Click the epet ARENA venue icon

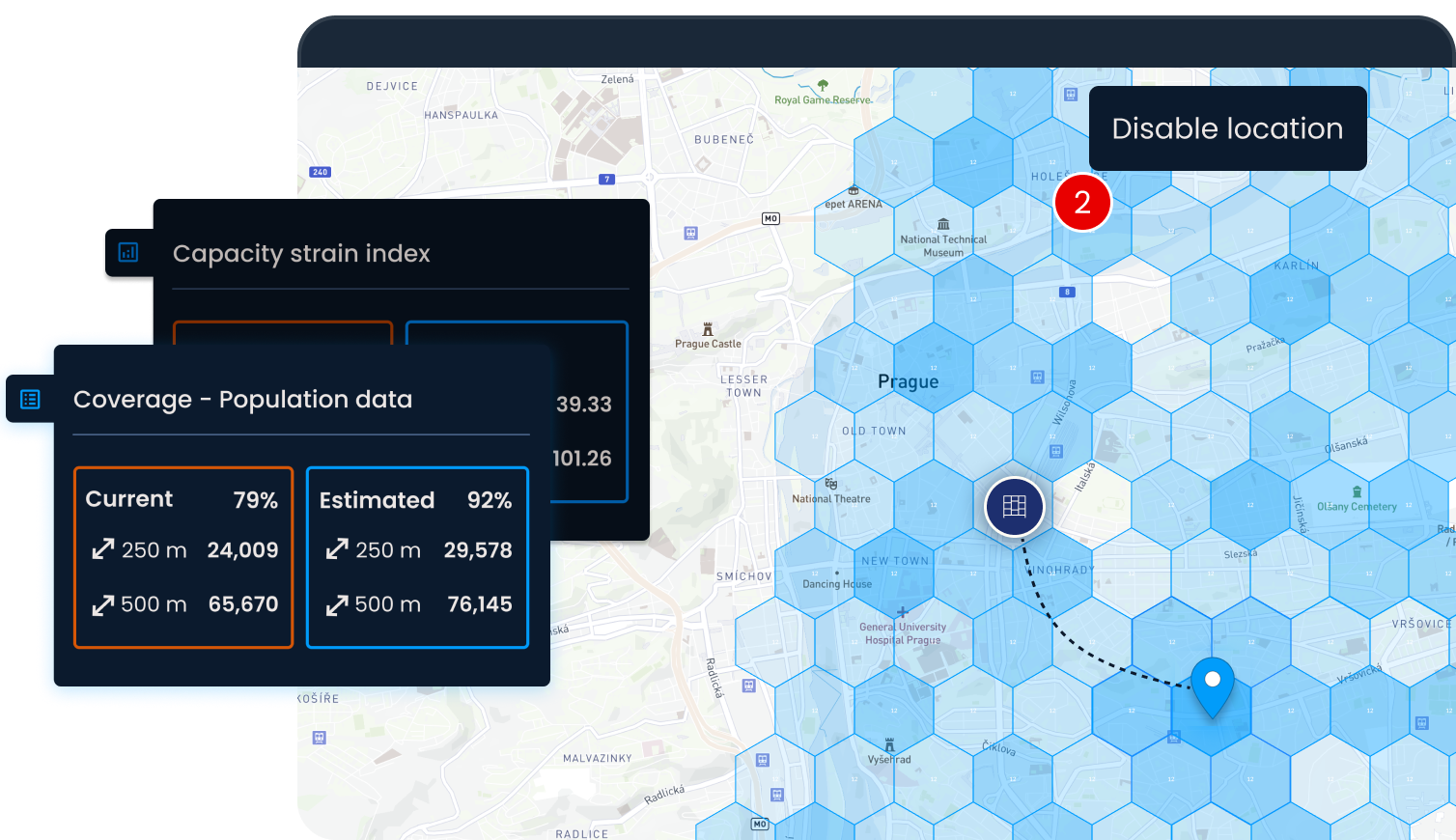tap(854, 190)
